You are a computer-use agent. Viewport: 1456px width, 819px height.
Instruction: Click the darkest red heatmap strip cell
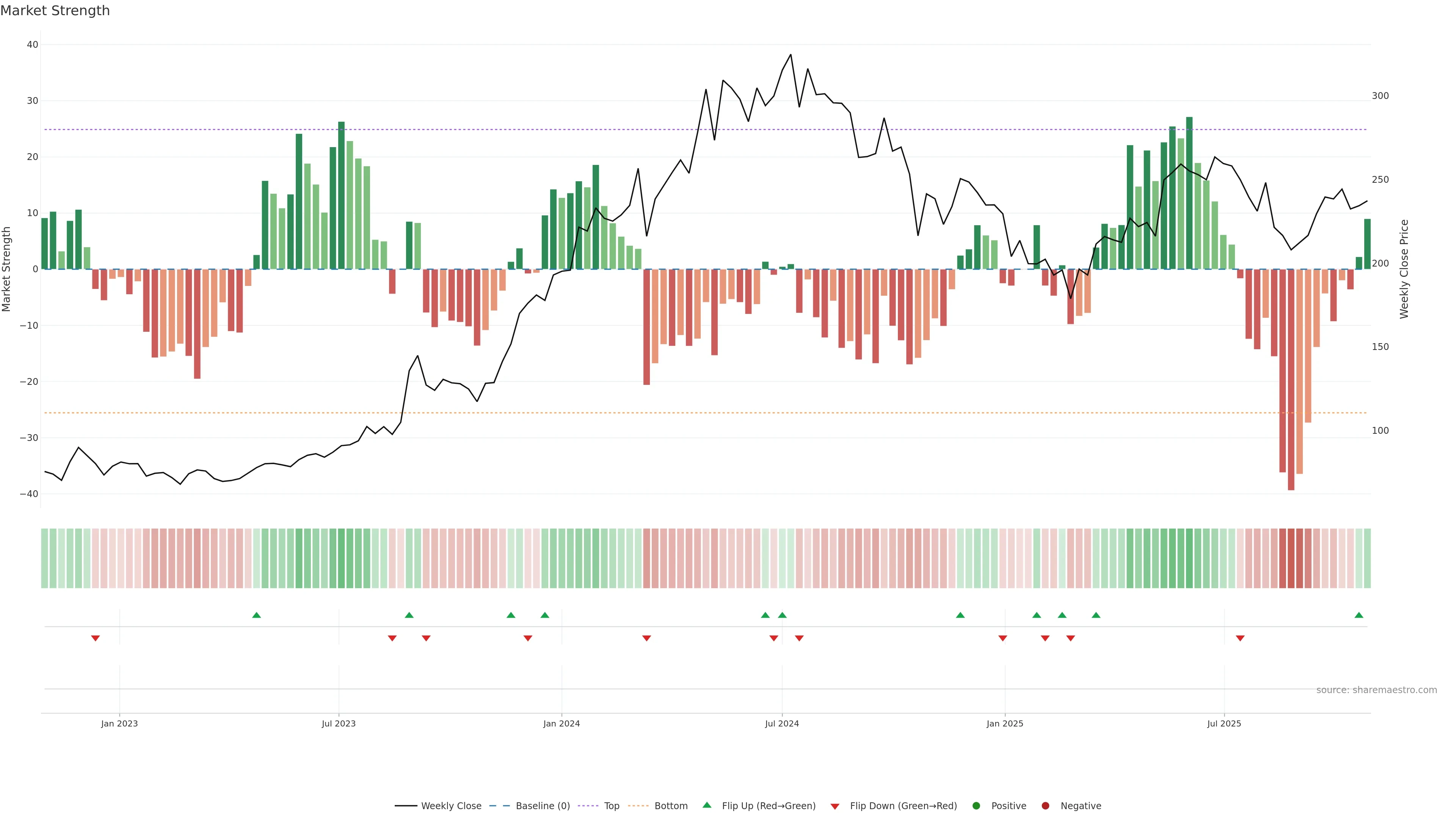coord(1291,558)
